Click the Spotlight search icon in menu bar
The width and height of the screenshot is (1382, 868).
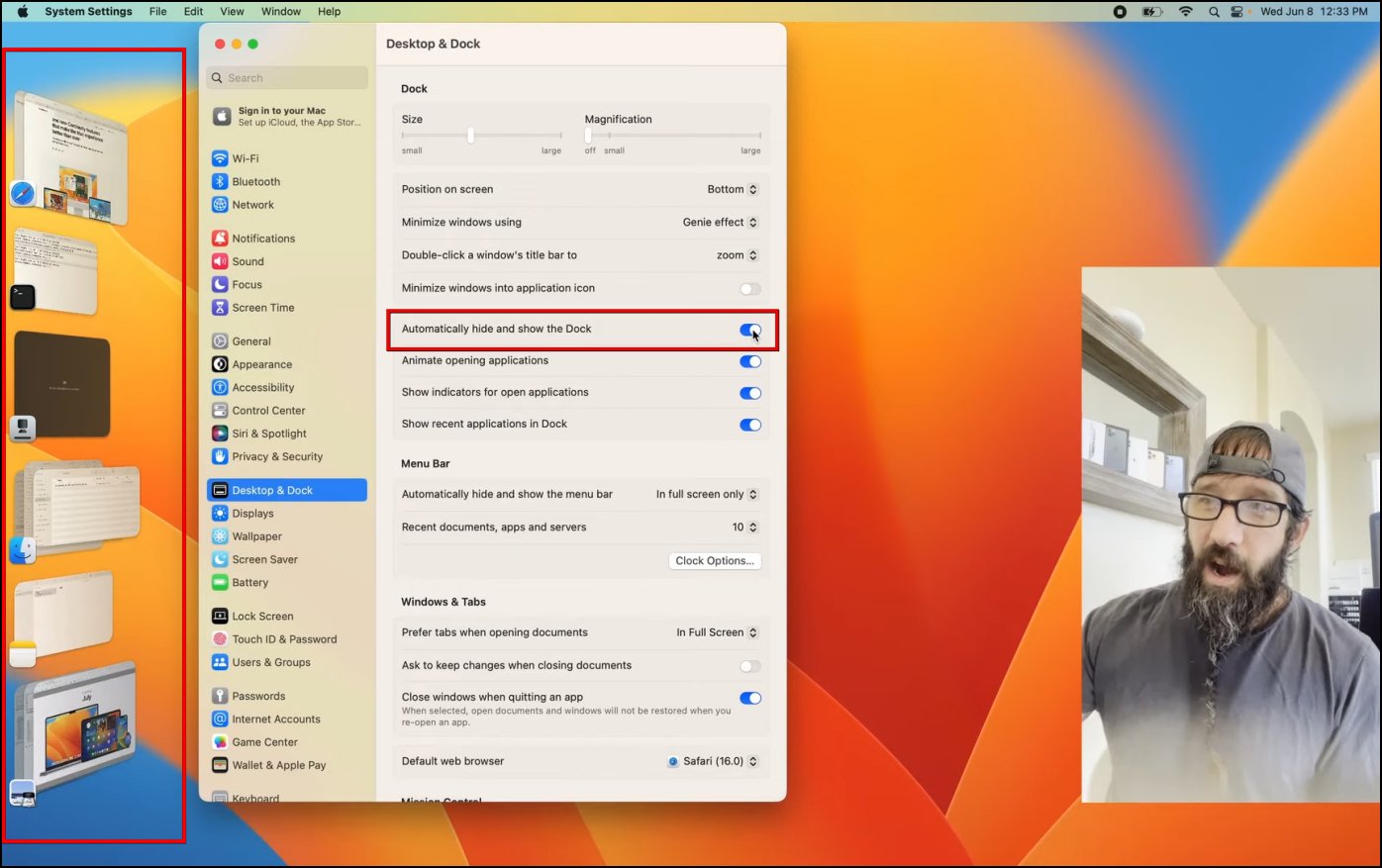(x=1214, y=12)
